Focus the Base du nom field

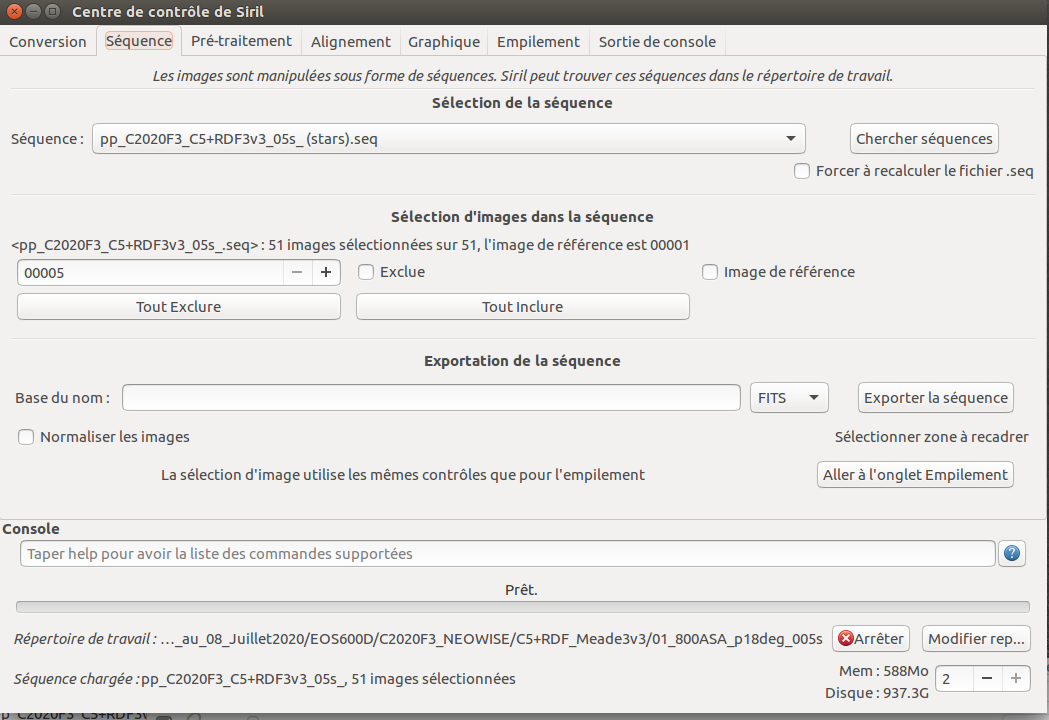(432, 397)
